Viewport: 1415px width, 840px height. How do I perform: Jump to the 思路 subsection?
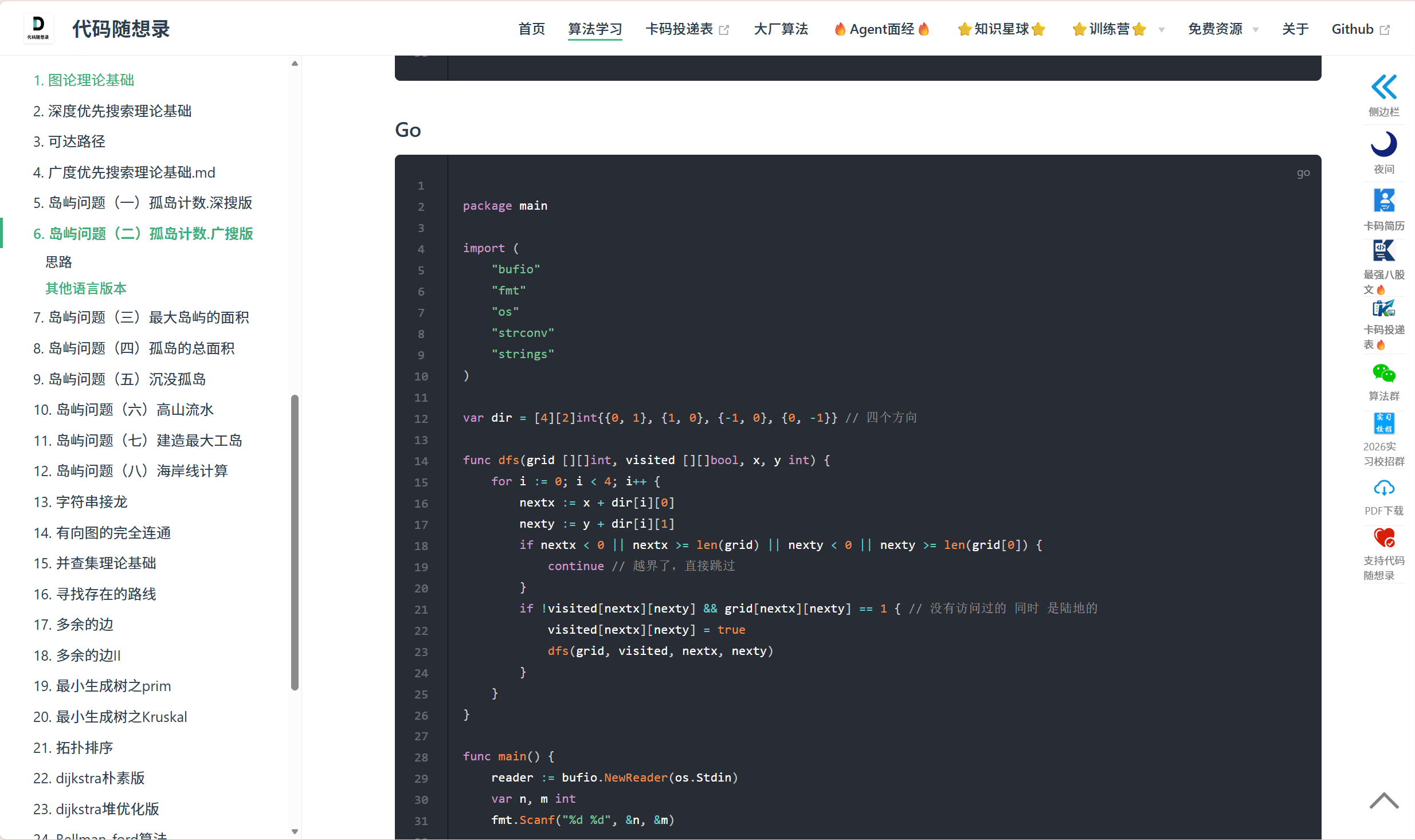58,262
